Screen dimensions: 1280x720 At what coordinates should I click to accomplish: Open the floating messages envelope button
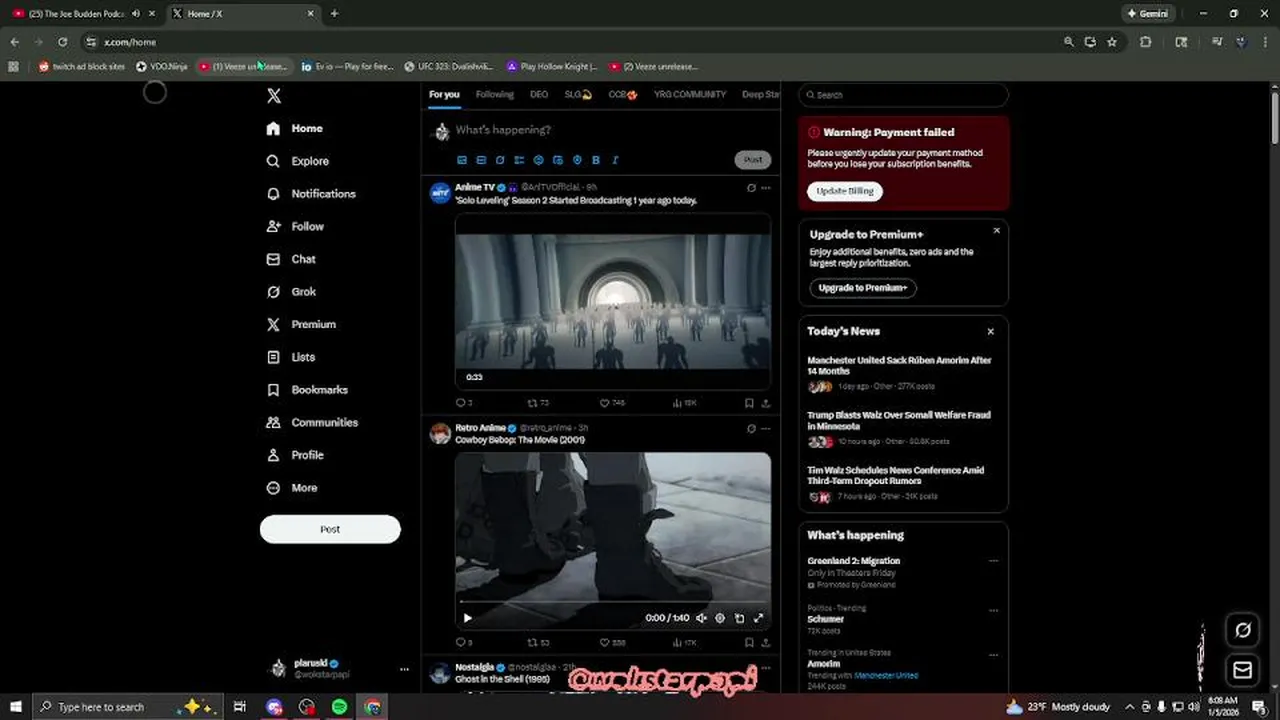coord(1243,670)
